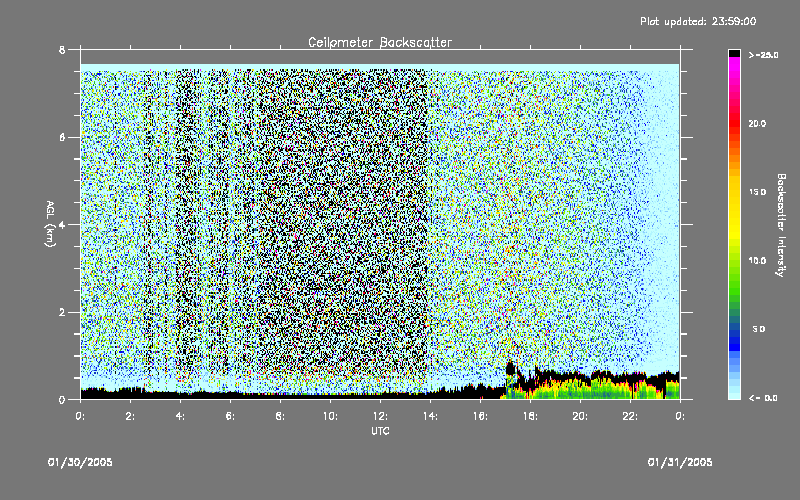This screenshot has height=500, width=800.
Task: Click the colorbar label 15.0
Action: click(757, 192)
